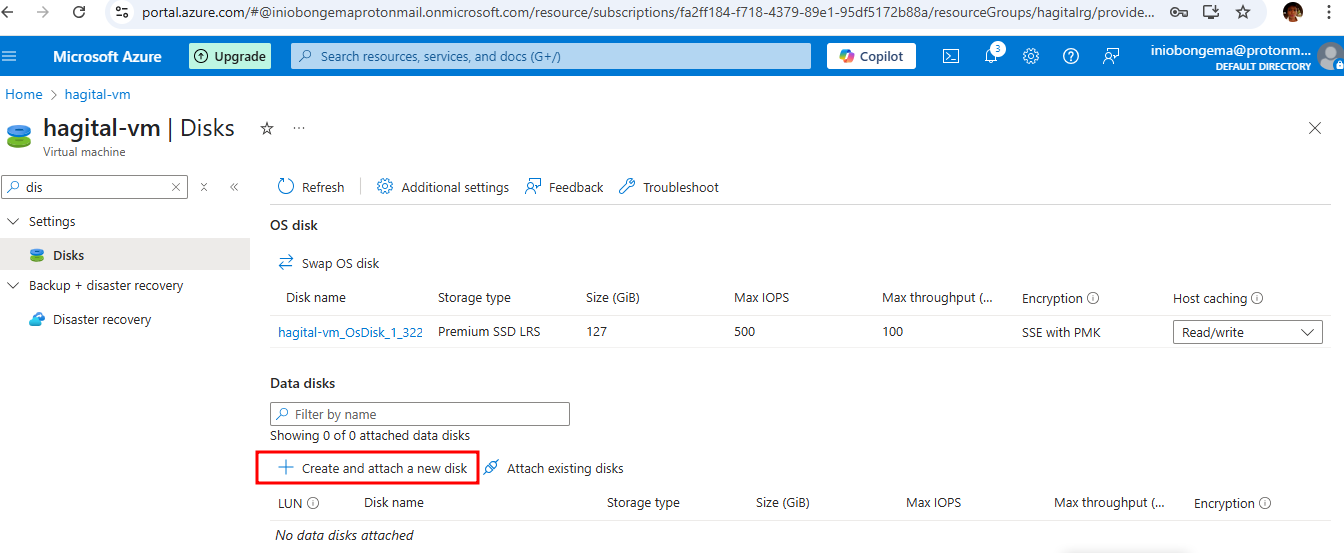The height and width of the screenshot is (553, 1344).
Task: Click the search resources, services, docs bar
Action: coord(551,56)
